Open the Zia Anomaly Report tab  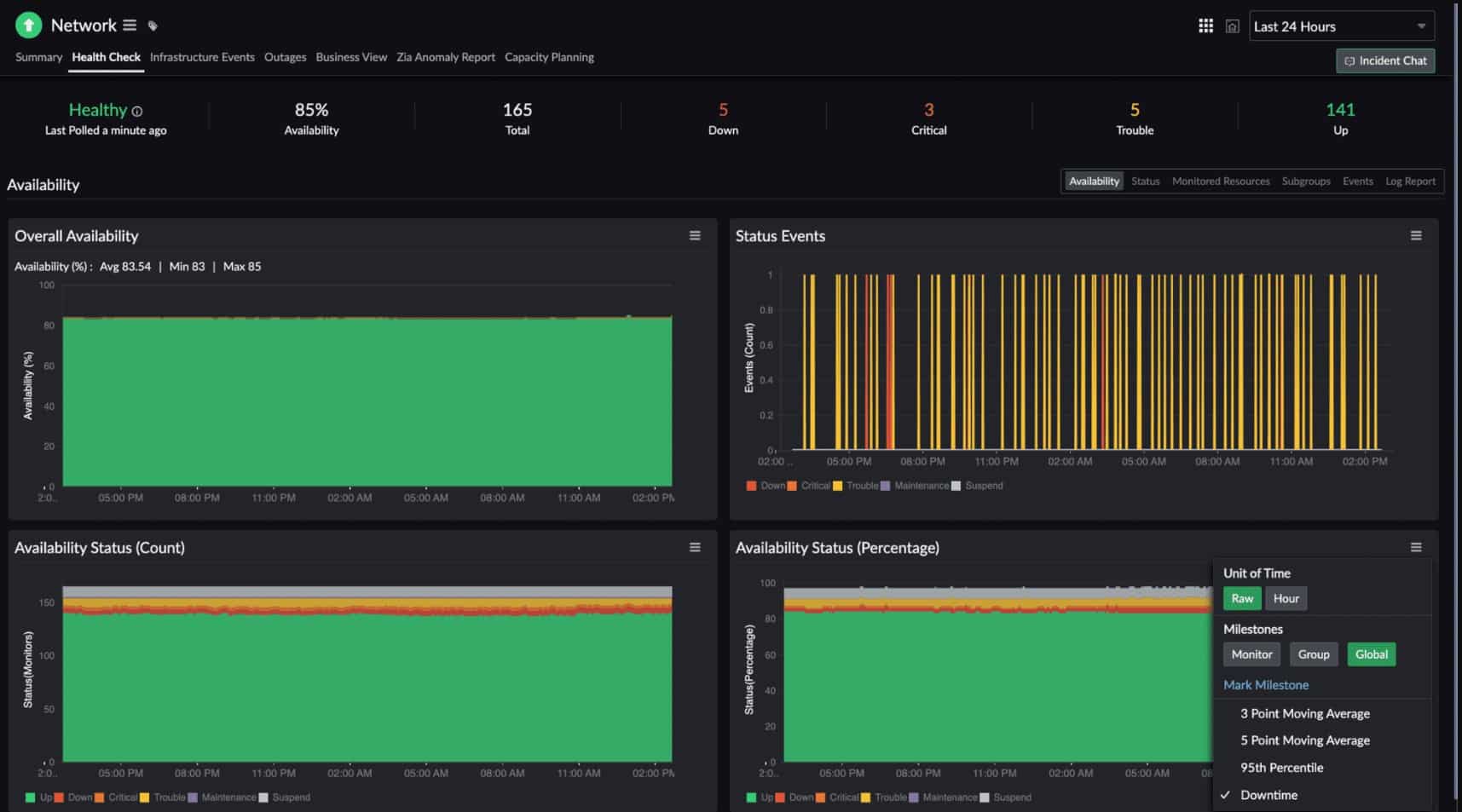(x=446, y=57)
